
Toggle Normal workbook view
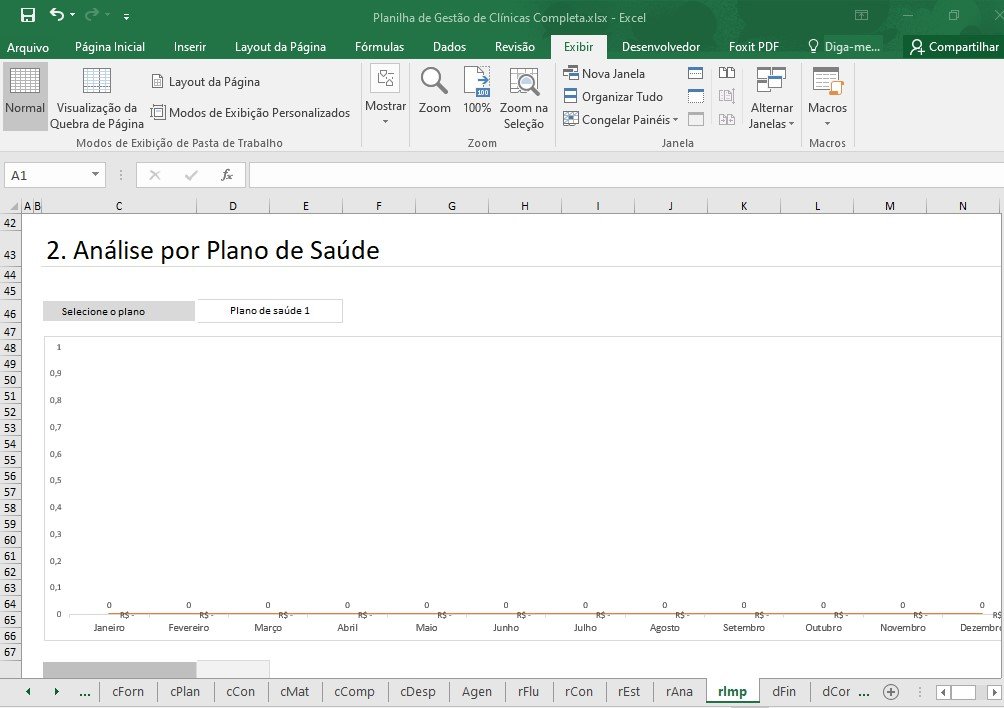coord(25,96)
